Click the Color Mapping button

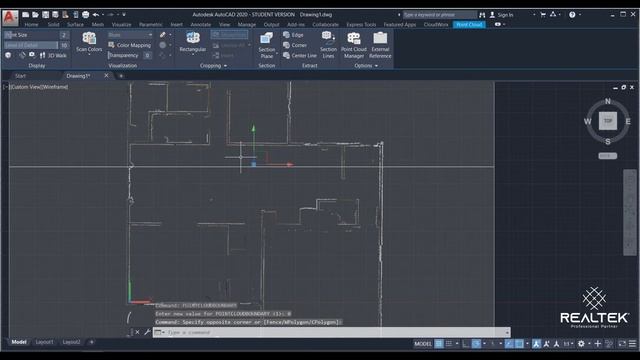click(130, 45)
